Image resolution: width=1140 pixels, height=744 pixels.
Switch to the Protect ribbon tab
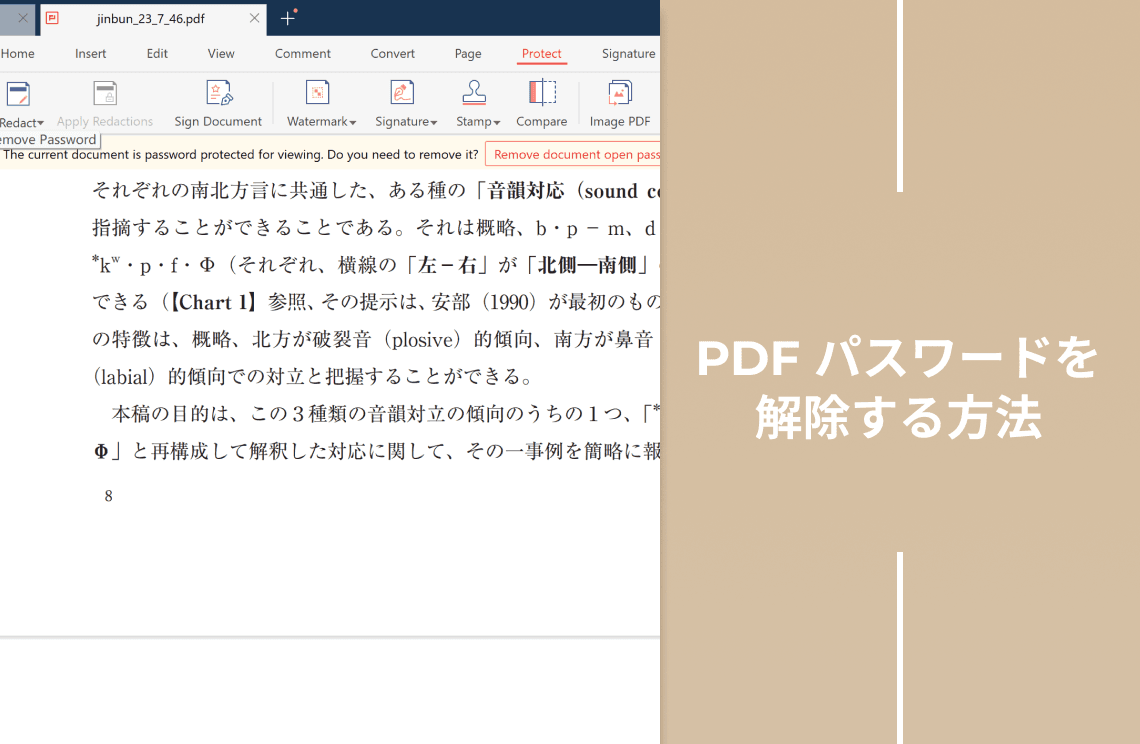click(542, 54)
